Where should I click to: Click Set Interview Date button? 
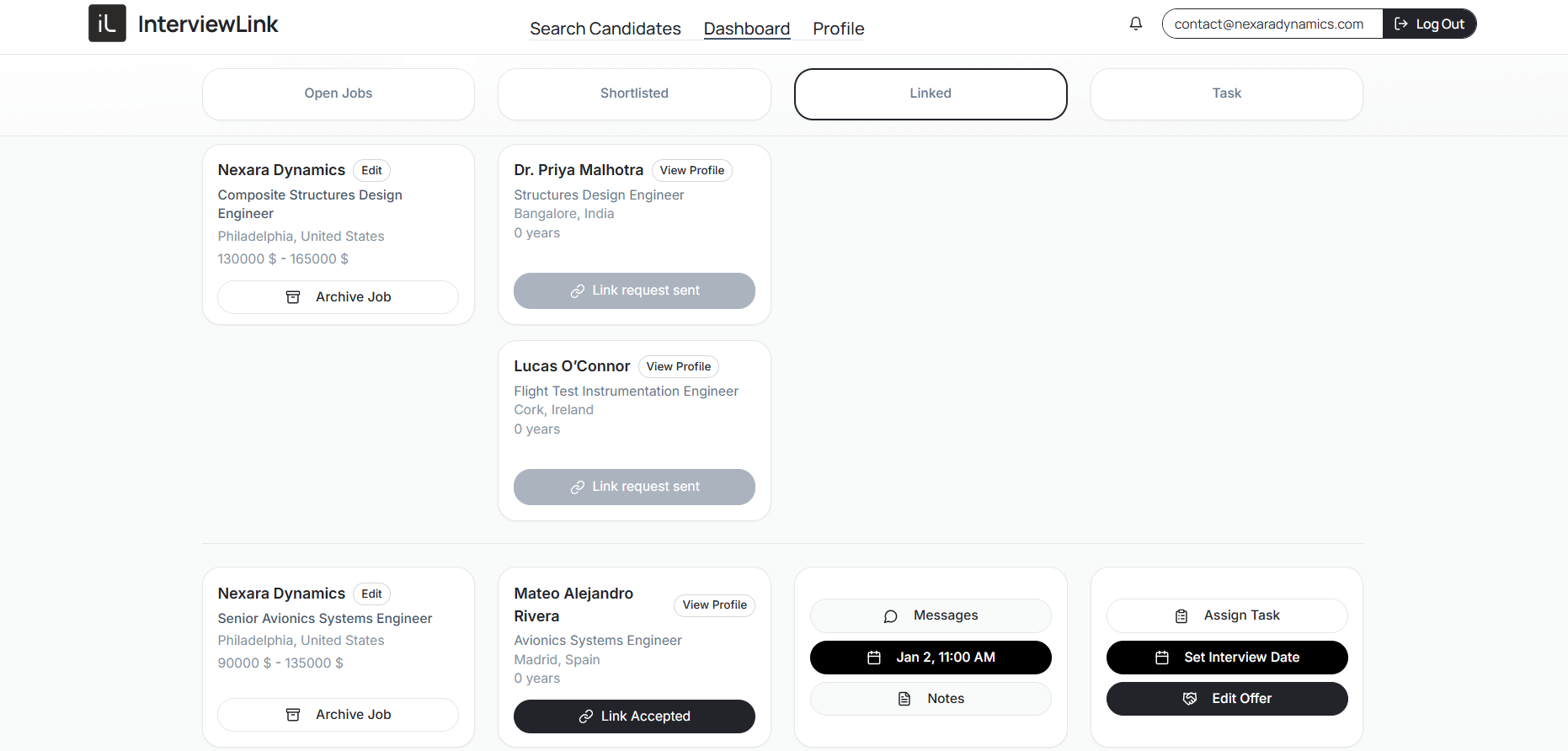[1227, 658]
